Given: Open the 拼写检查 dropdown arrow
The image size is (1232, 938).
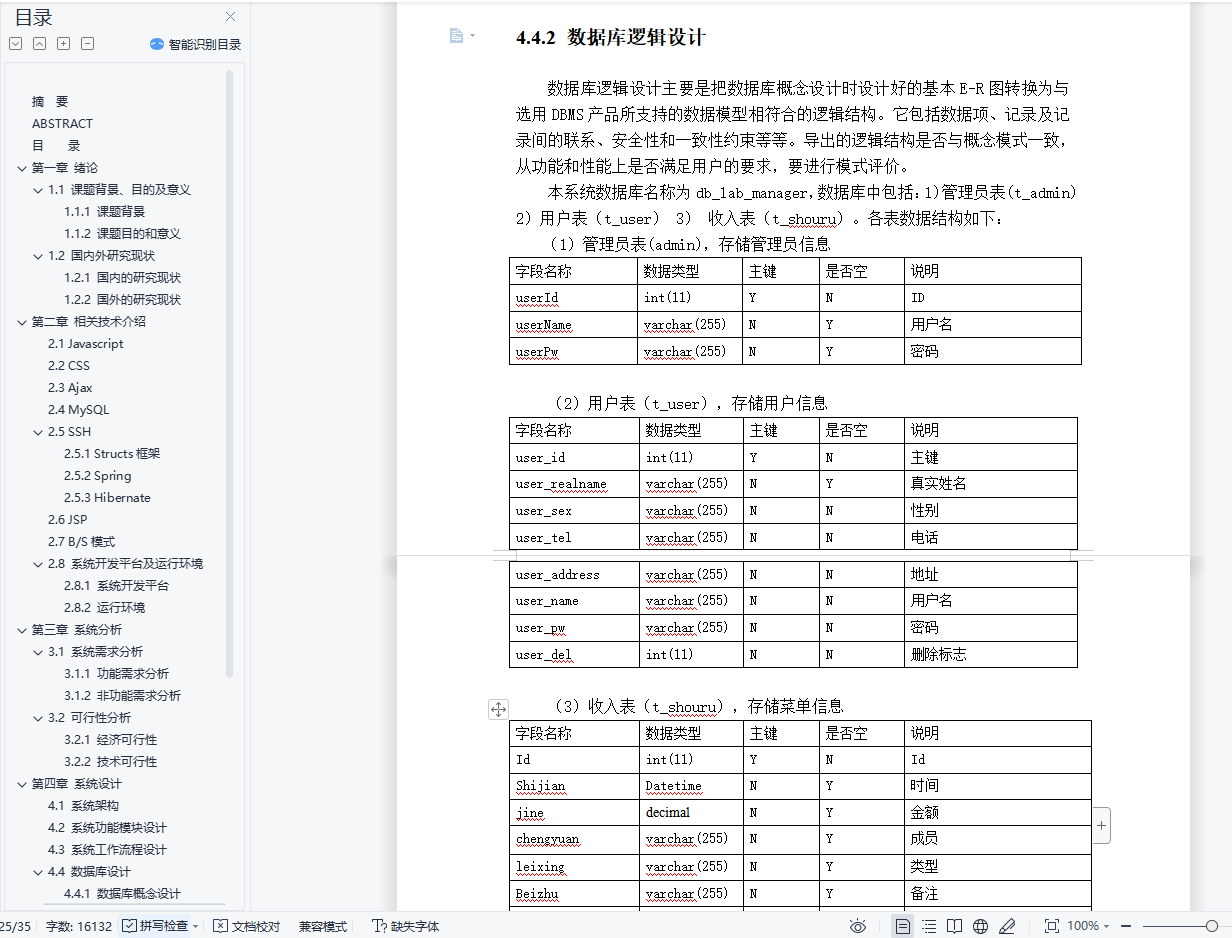Looking at the screenshot, I should pyautogui.click(x=195, y=926).
